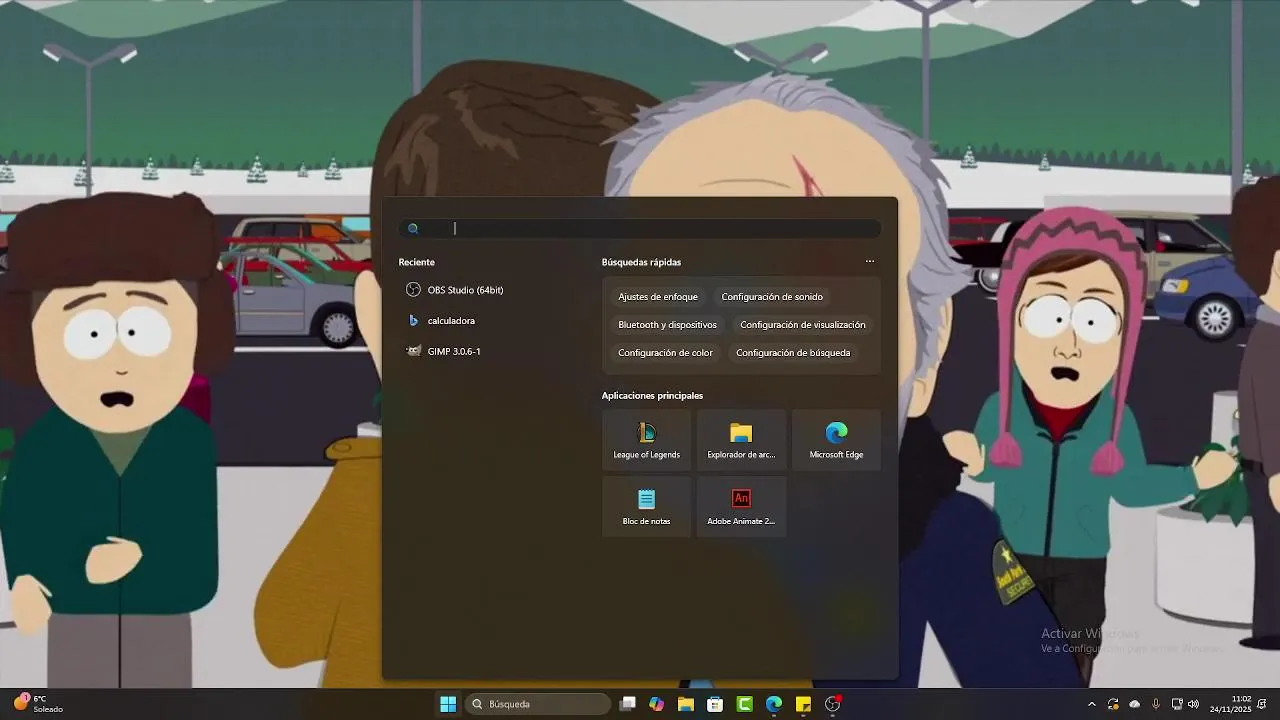
Task: Click the microphone tray icon
Action: (x=1156, y=704)
